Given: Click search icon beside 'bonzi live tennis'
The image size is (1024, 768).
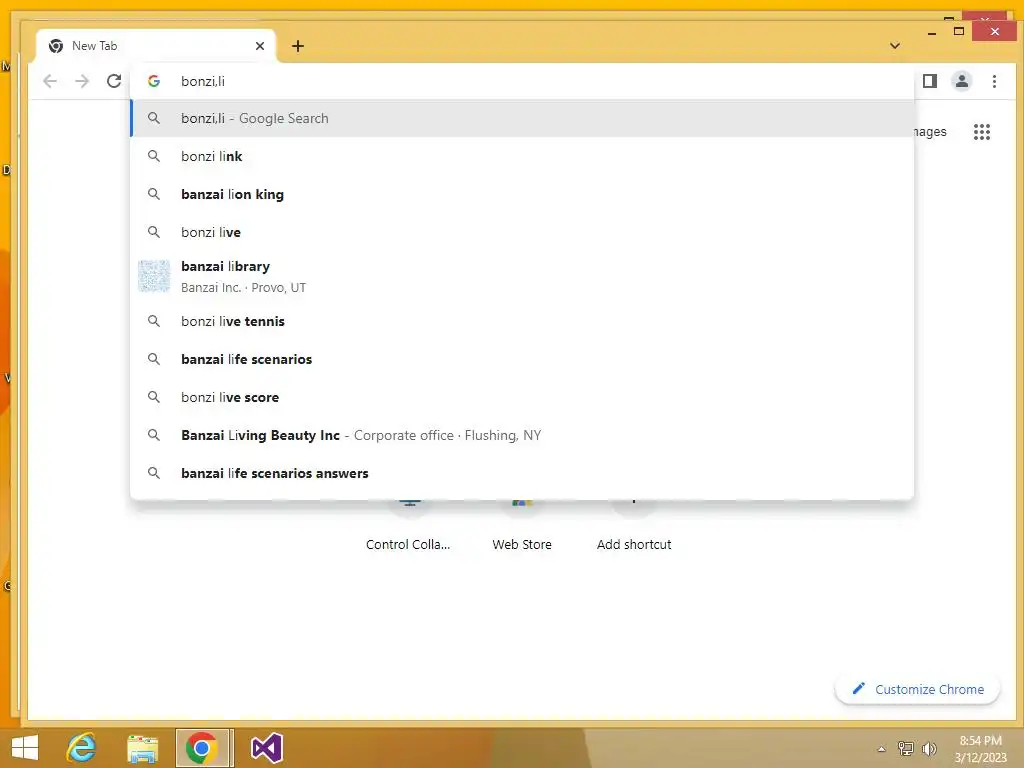Looking at the screenshot, I should [x=154, y=321].
